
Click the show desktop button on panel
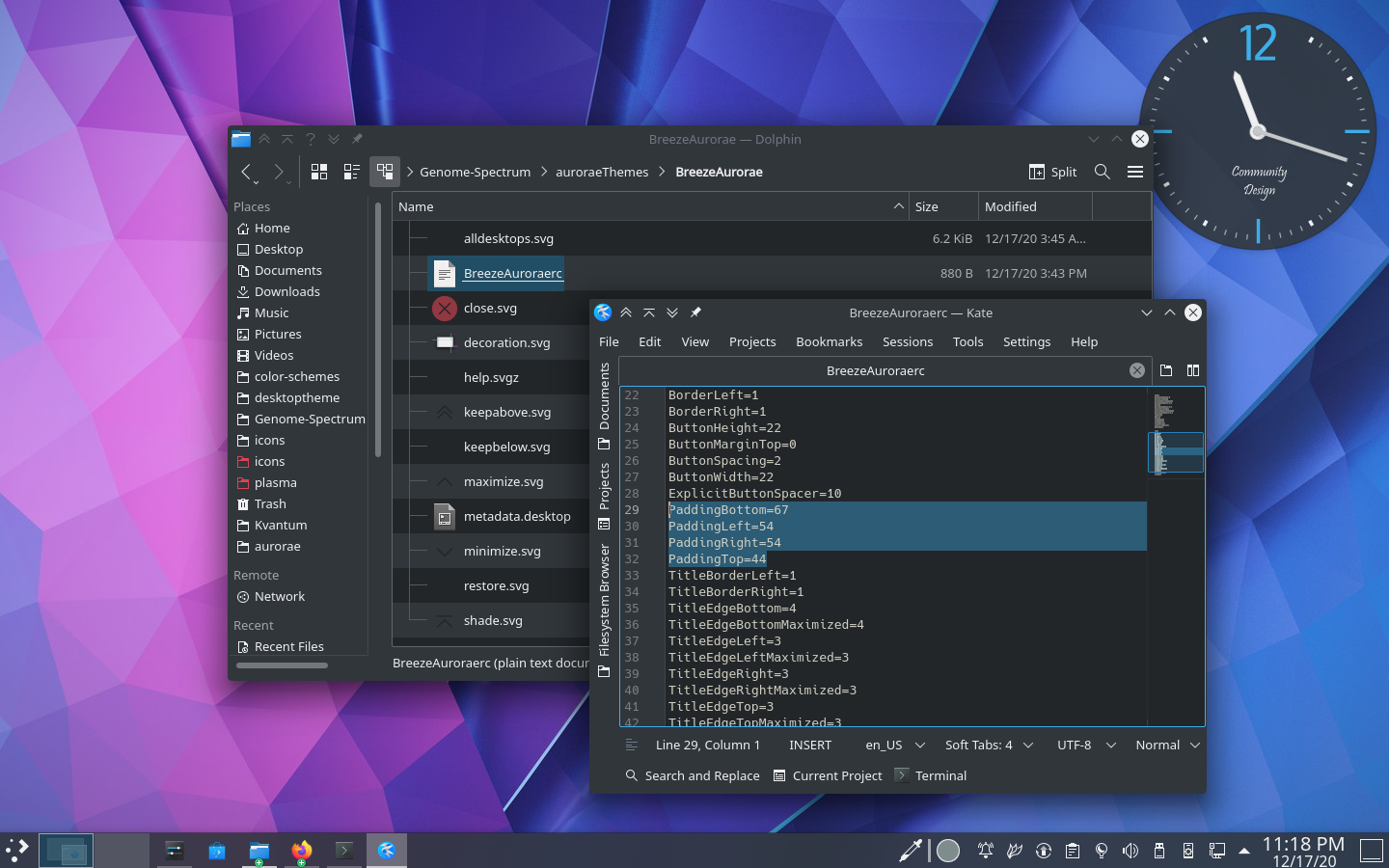pos(1372,850)
